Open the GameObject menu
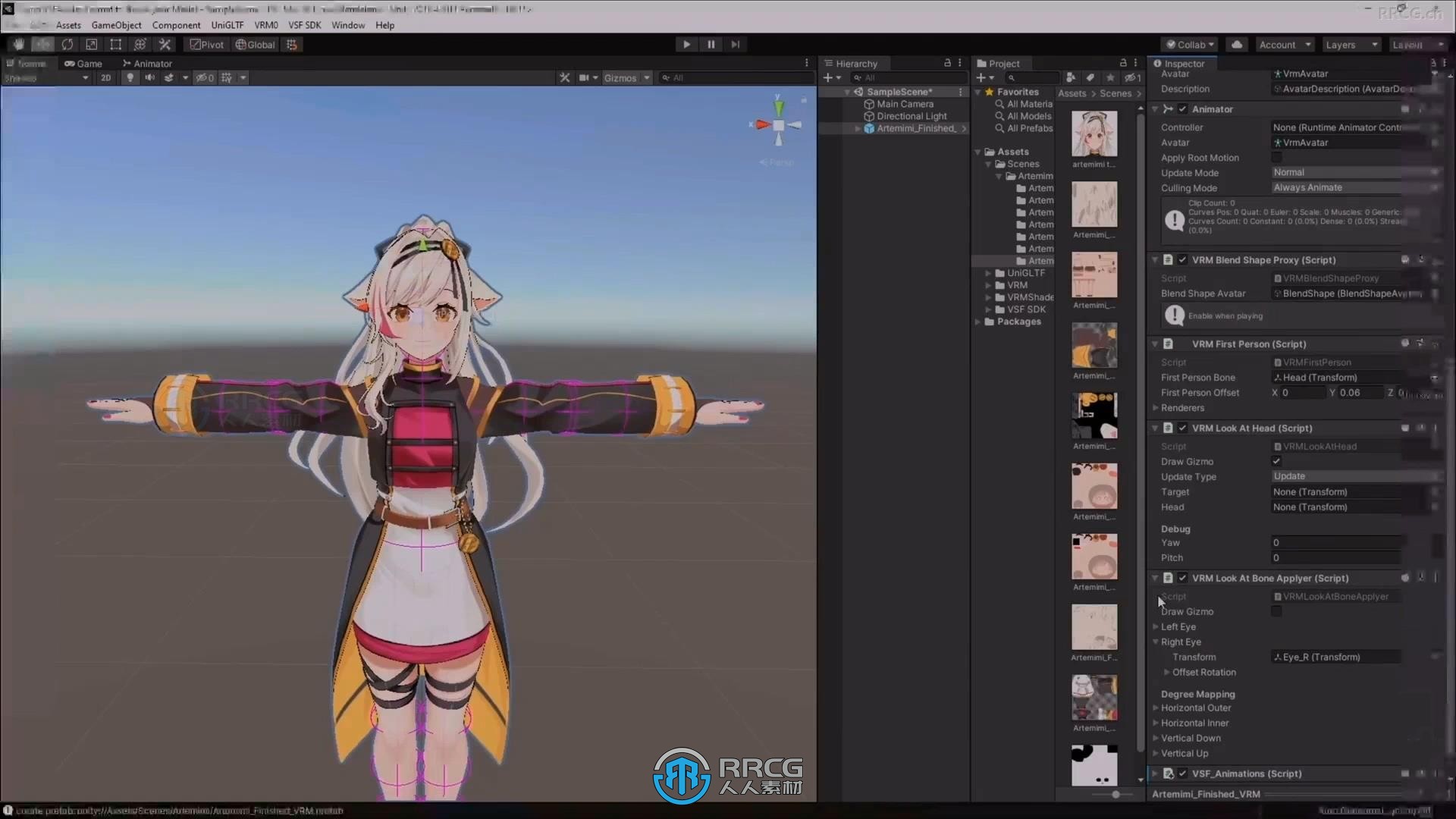 pyautogui.click(x=116, y=25)
